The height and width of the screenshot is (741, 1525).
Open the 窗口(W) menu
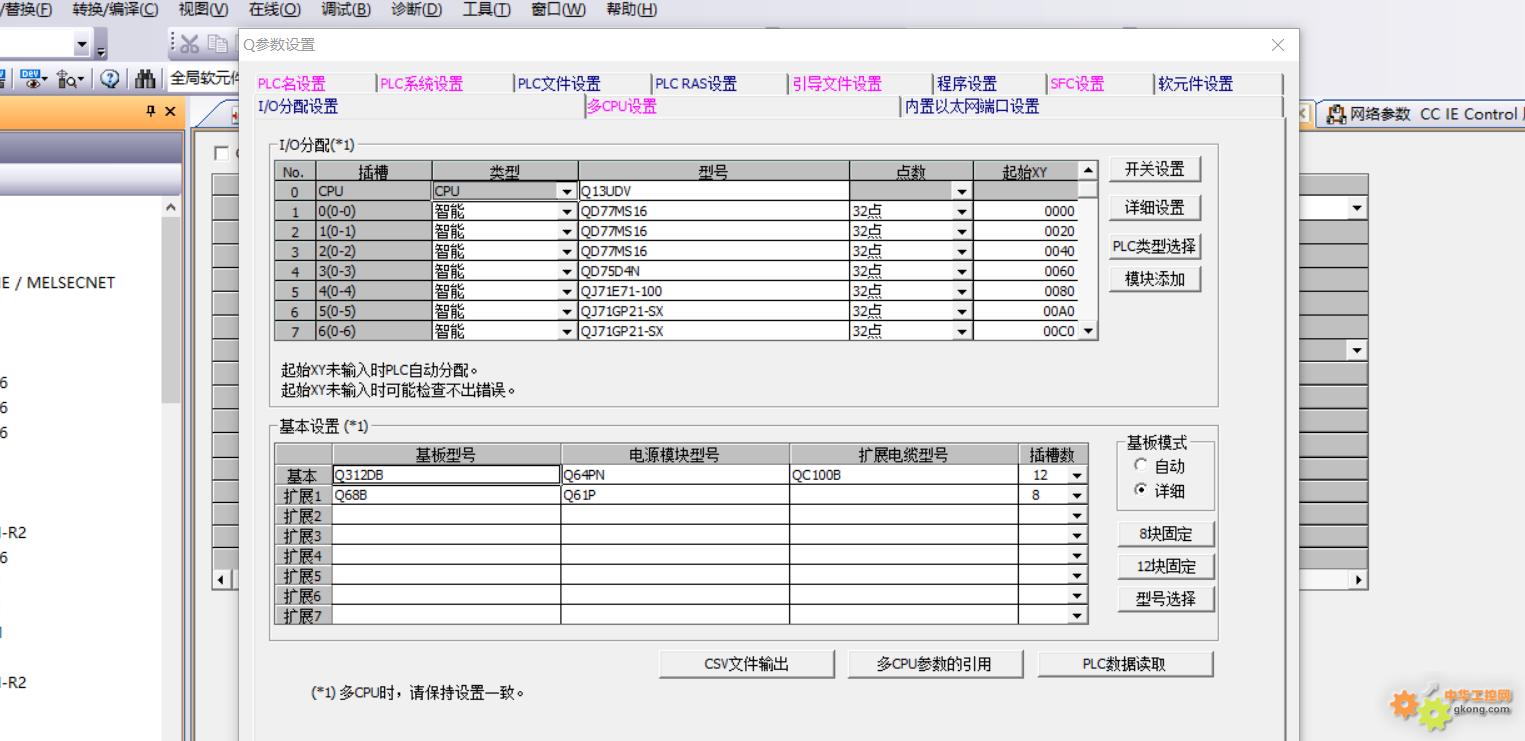coord(559,10)
